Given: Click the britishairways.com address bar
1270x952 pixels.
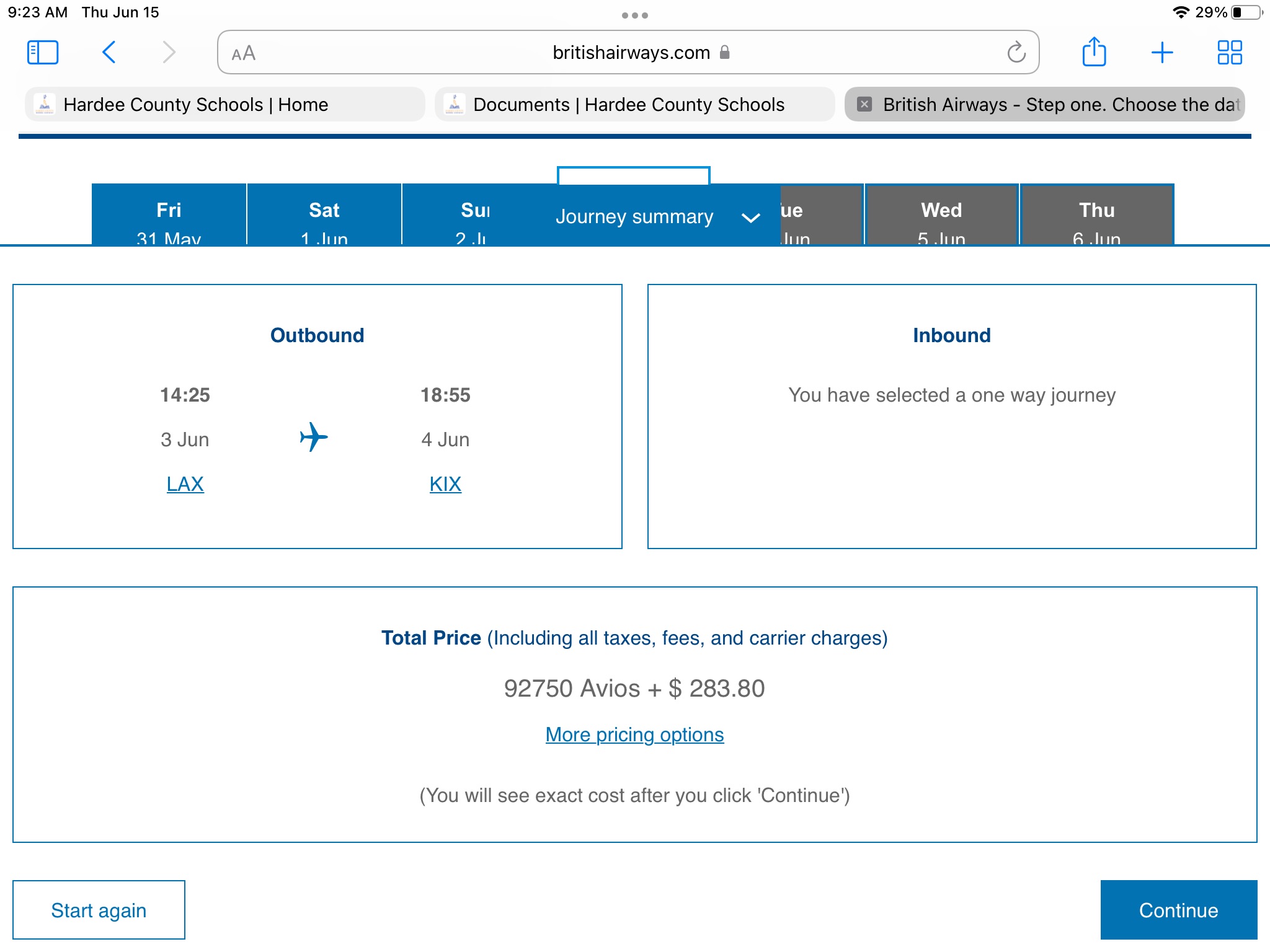Looking at the screenshot, I should 628,52.
